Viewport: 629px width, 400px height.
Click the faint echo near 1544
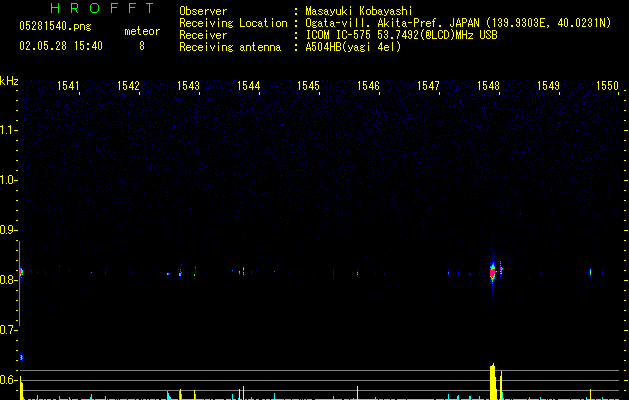tap(243, 271)
